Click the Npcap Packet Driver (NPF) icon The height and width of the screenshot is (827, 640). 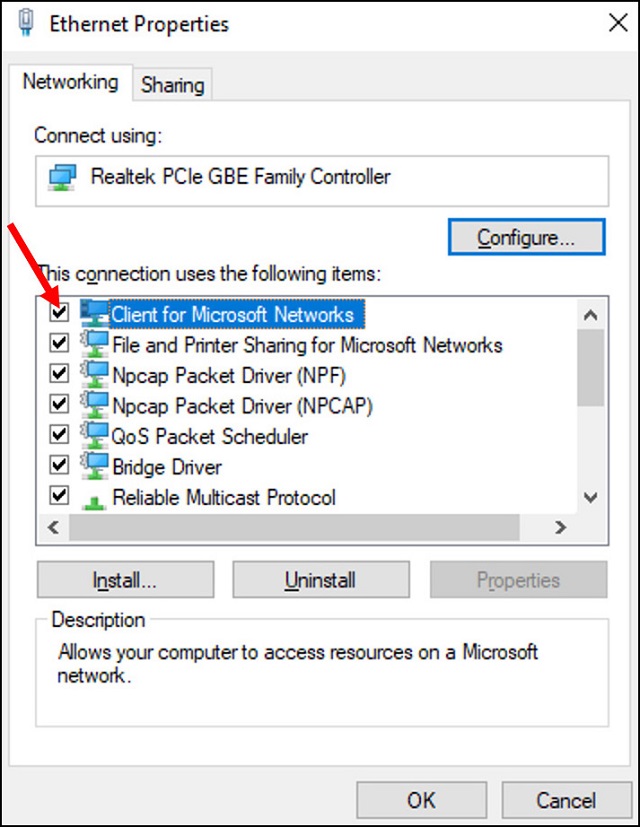94,374
